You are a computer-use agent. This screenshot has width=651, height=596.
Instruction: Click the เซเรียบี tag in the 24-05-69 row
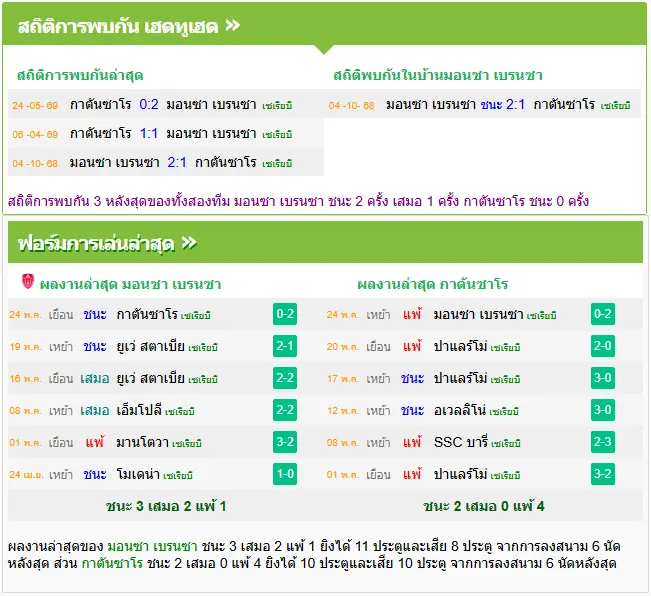click(x=277, y=106)
